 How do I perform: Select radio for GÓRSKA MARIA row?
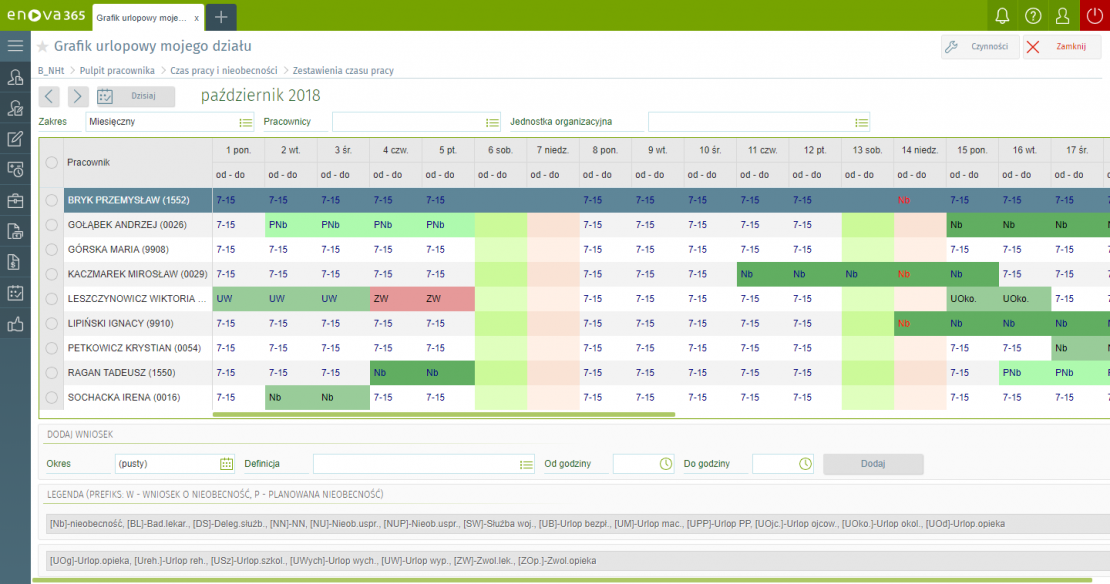pos(52,249)
